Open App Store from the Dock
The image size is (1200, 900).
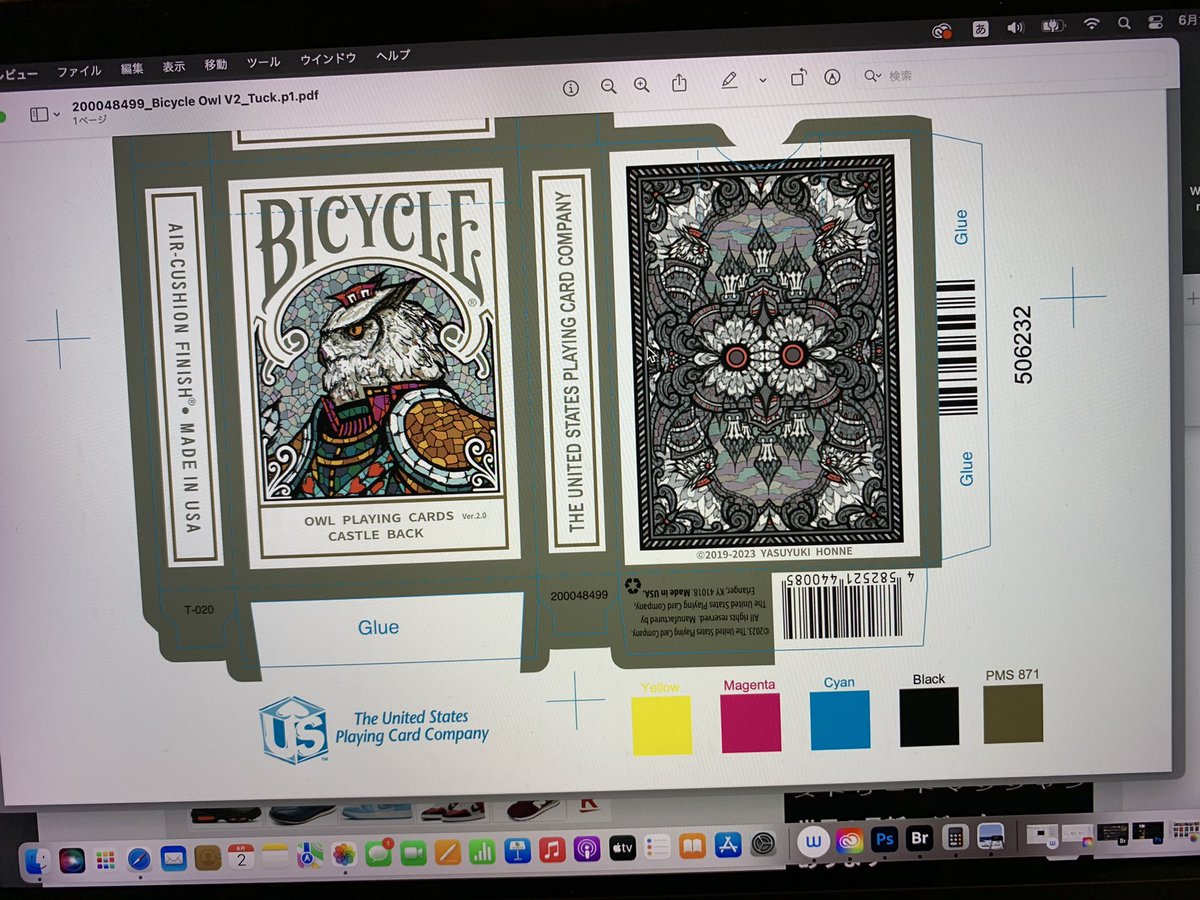click(727, 845)
